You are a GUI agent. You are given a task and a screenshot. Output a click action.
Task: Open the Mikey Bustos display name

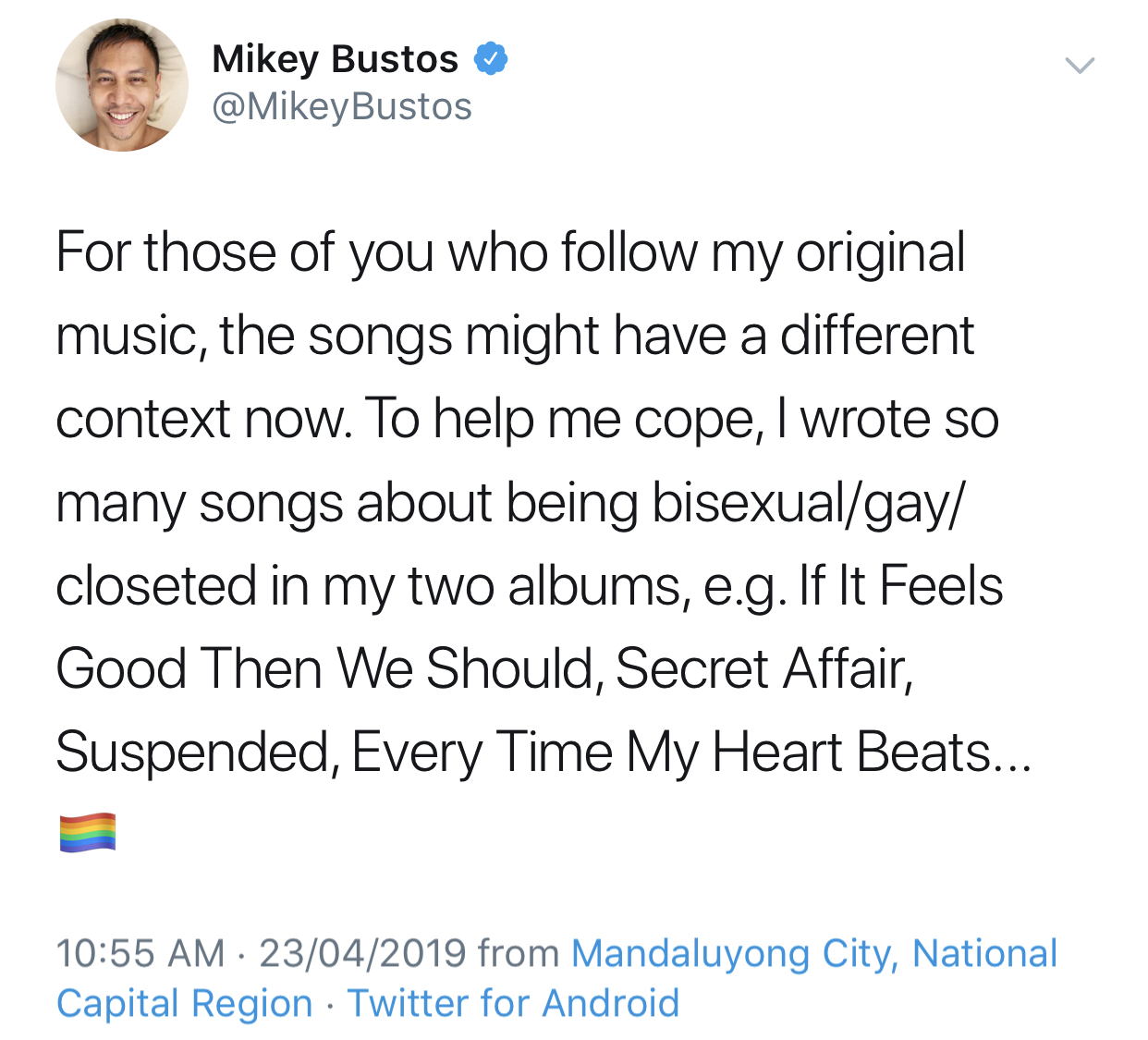click(335, 59)
